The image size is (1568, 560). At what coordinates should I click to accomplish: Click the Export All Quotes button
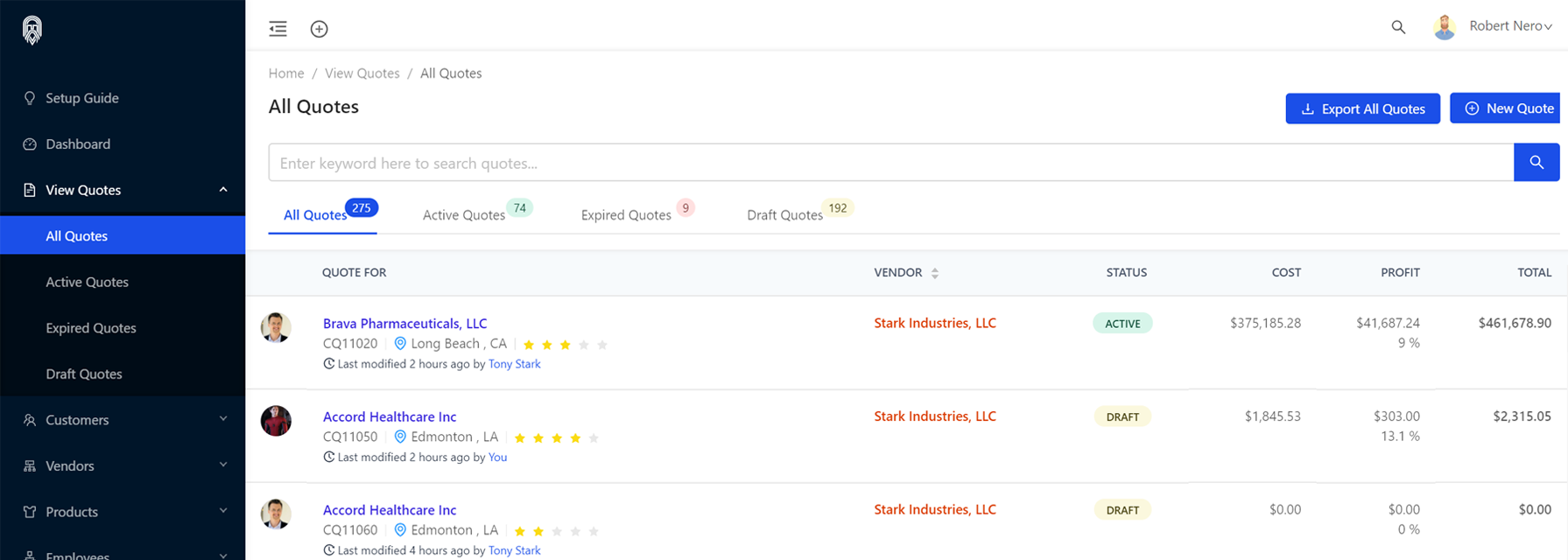pos(1362,108)
